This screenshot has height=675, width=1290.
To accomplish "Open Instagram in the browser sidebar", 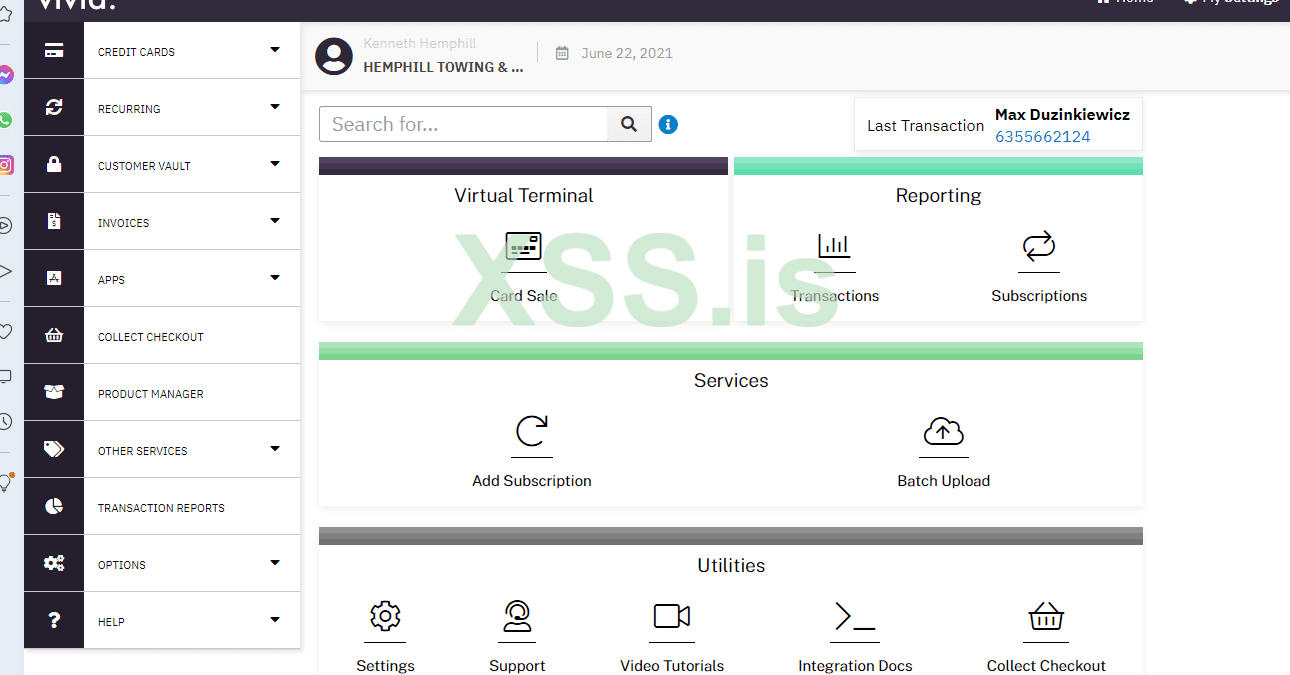I will coord(6,165).
